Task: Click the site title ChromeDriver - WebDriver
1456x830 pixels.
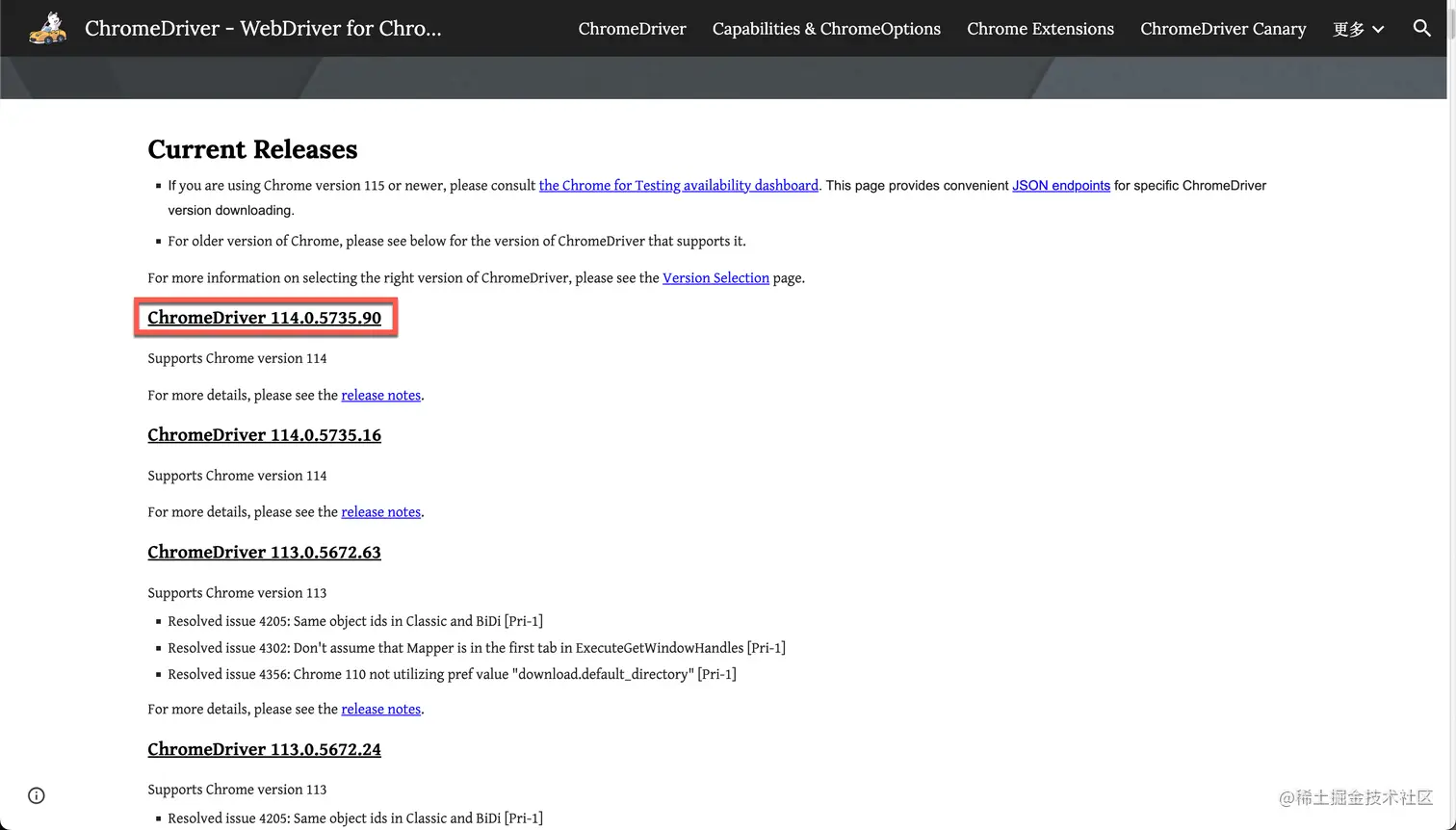Action: point(263,28)
